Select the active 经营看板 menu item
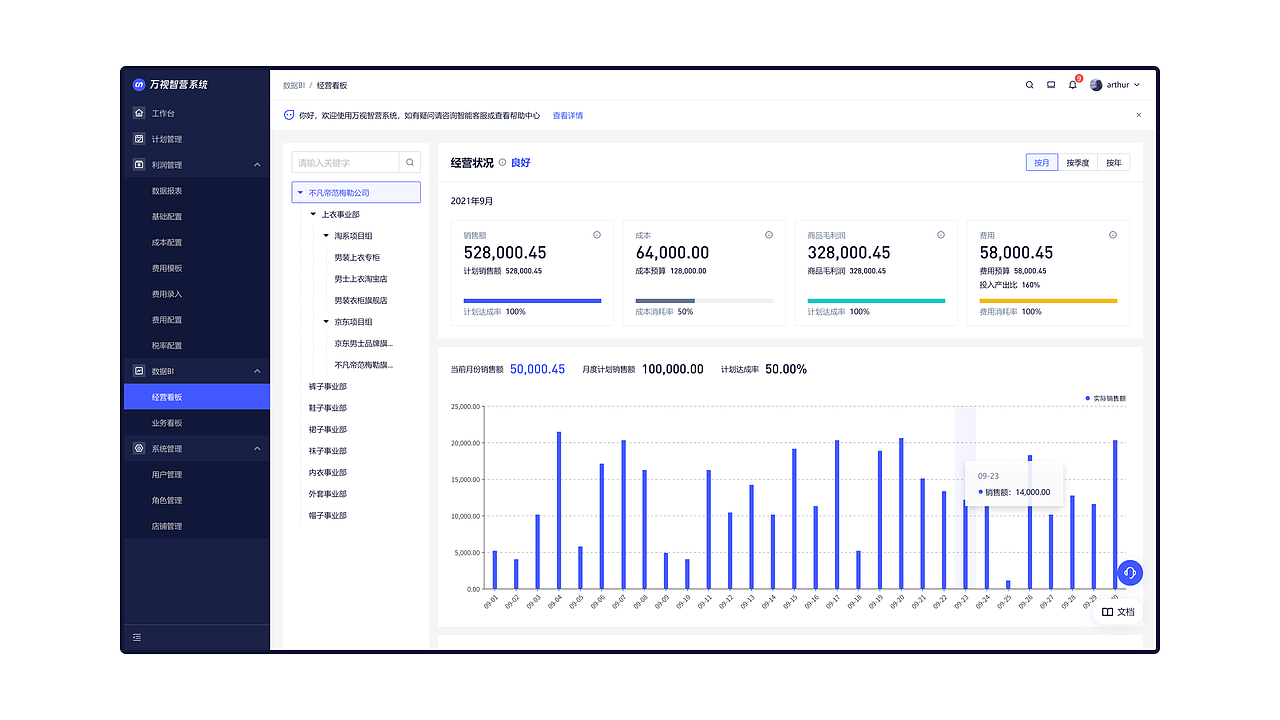Viewport: 1280px width, 720px height. pos(197,397)
